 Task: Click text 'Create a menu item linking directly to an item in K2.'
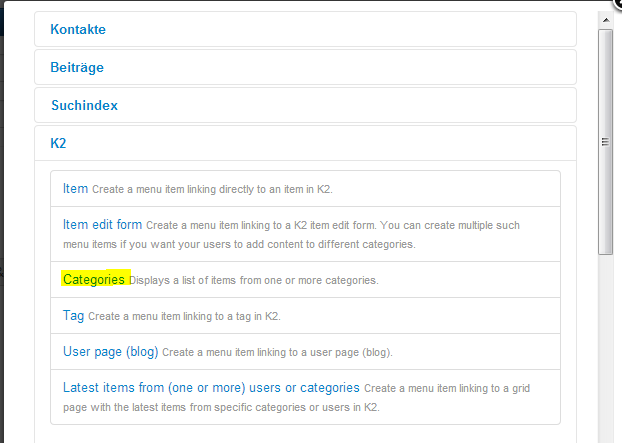[x=212, y=189]
